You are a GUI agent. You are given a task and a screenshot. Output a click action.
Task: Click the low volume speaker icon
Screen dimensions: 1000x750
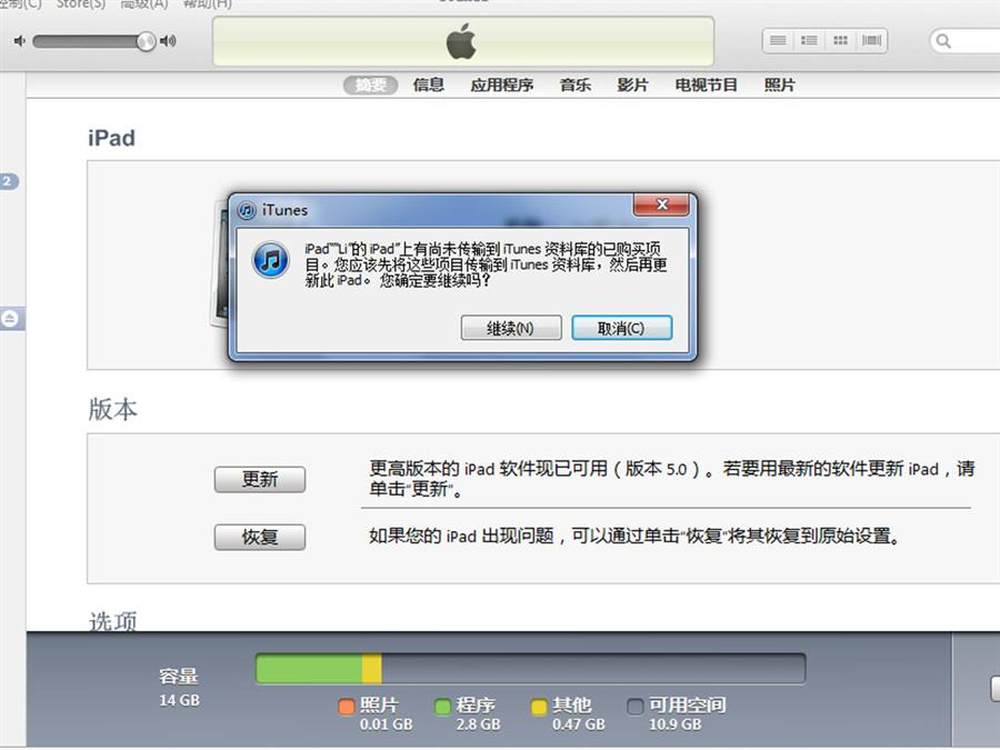click(x=20, y=41)
